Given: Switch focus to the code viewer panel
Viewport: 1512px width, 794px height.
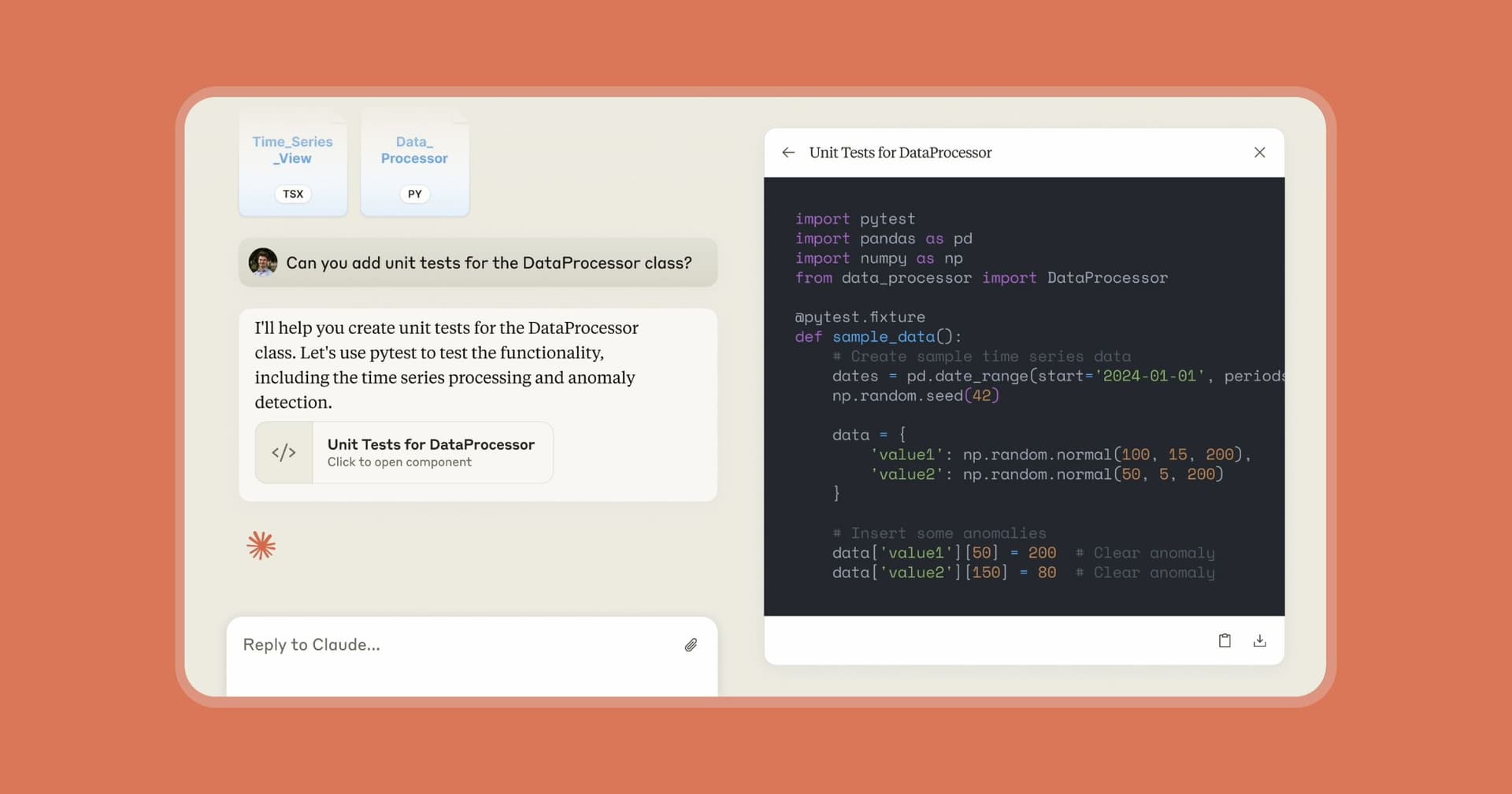Looking at the screenshot, I should tap(1024, 394).
